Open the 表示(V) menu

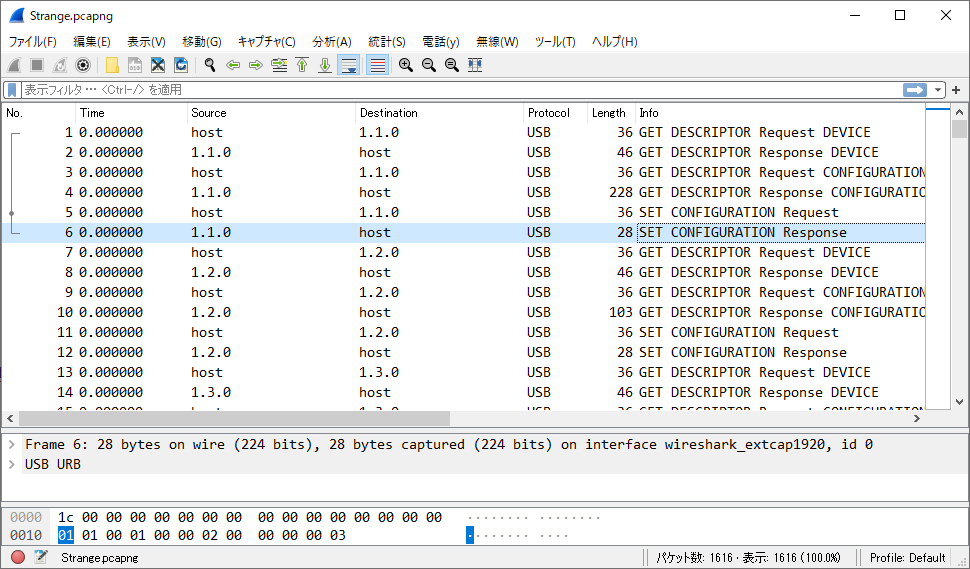point(146,41)
